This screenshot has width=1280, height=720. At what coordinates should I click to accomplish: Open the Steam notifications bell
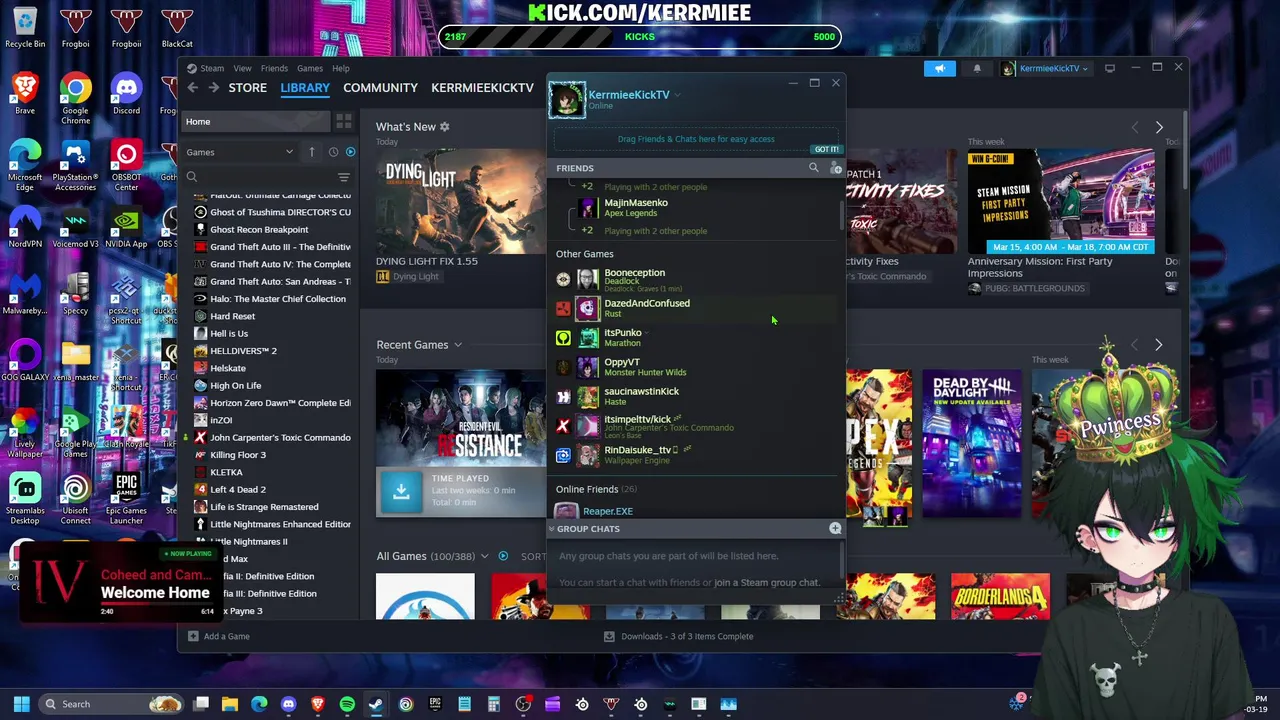[x=977, y=68]
